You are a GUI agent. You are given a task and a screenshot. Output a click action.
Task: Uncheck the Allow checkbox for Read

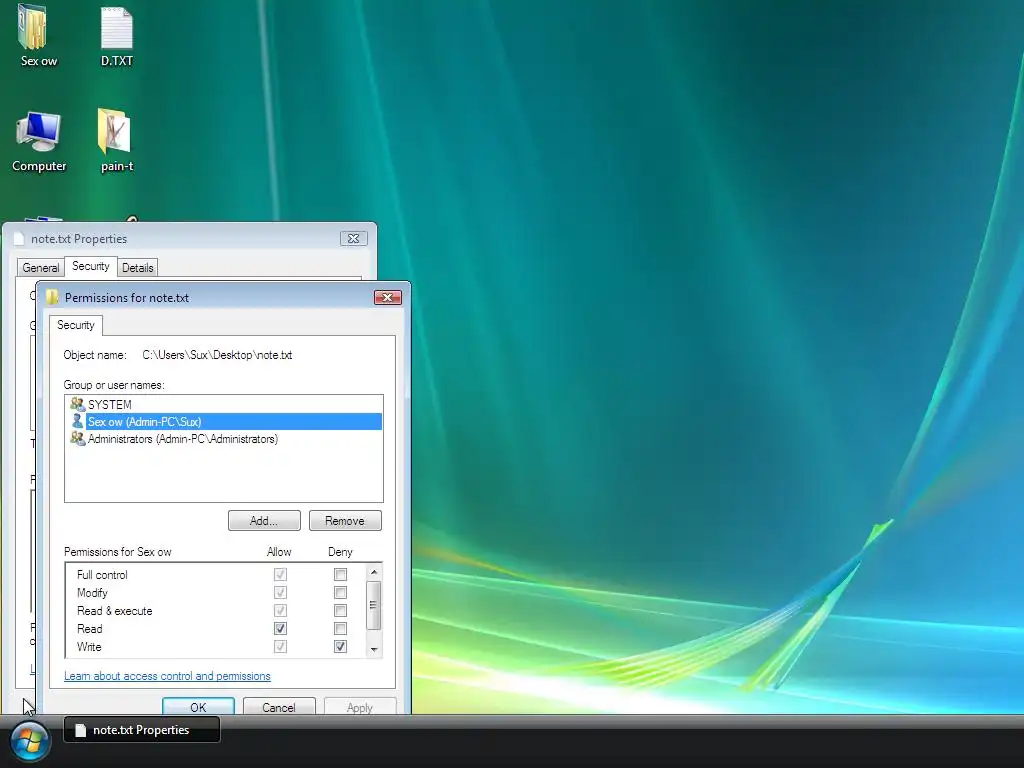280,629
